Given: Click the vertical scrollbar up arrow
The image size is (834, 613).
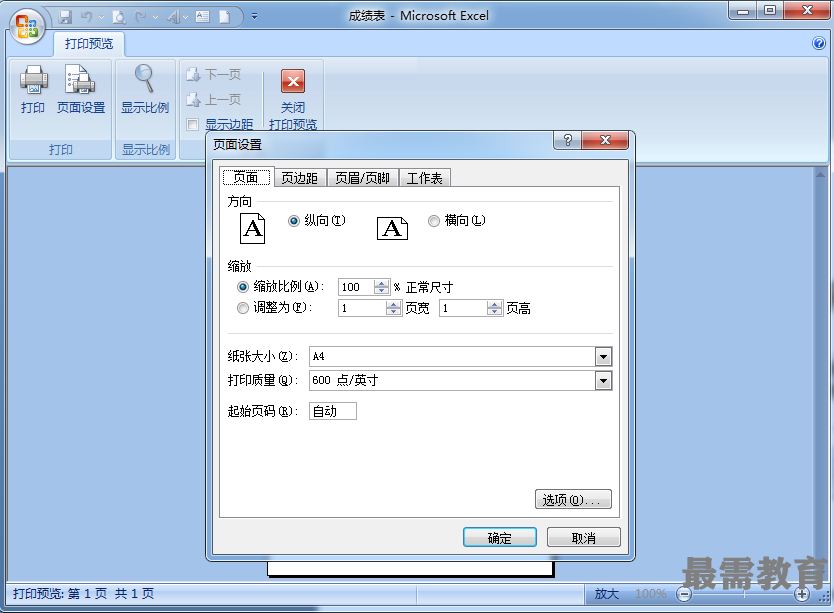Looking at the screenshot, I should [x=821, y=175].
